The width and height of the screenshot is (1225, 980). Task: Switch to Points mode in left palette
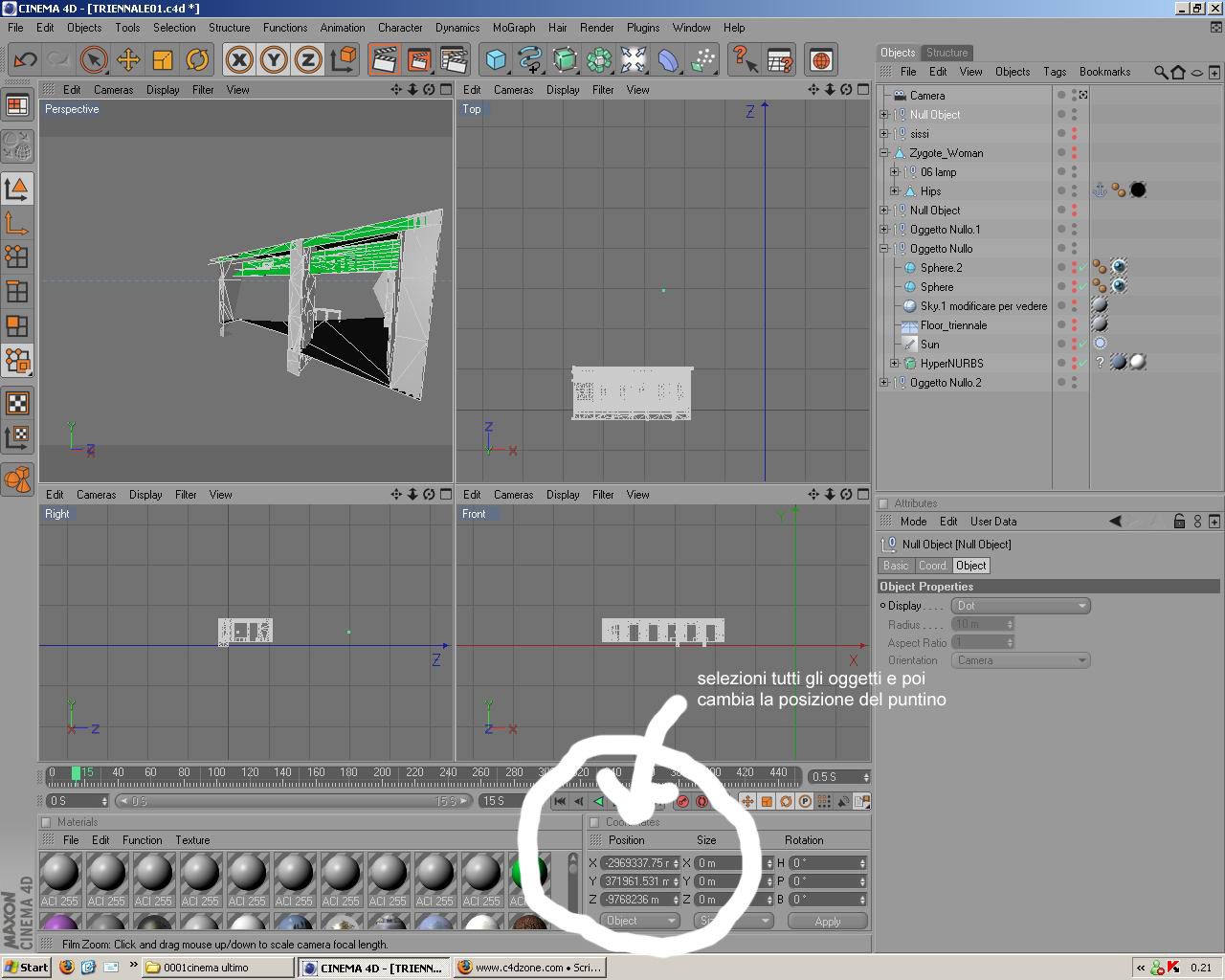(x=17, y=256)
